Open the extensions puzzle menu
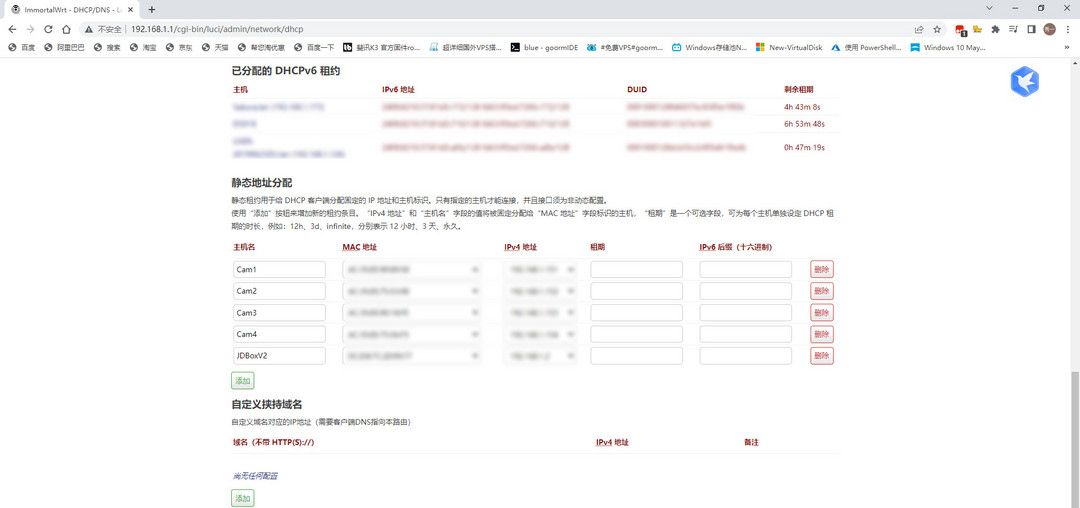 coord(995,30)
